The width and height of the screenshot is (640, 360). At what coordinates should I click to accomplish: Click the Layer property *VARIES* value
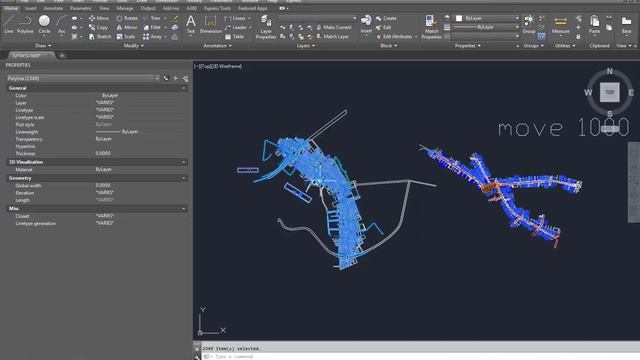click(104, 102)
